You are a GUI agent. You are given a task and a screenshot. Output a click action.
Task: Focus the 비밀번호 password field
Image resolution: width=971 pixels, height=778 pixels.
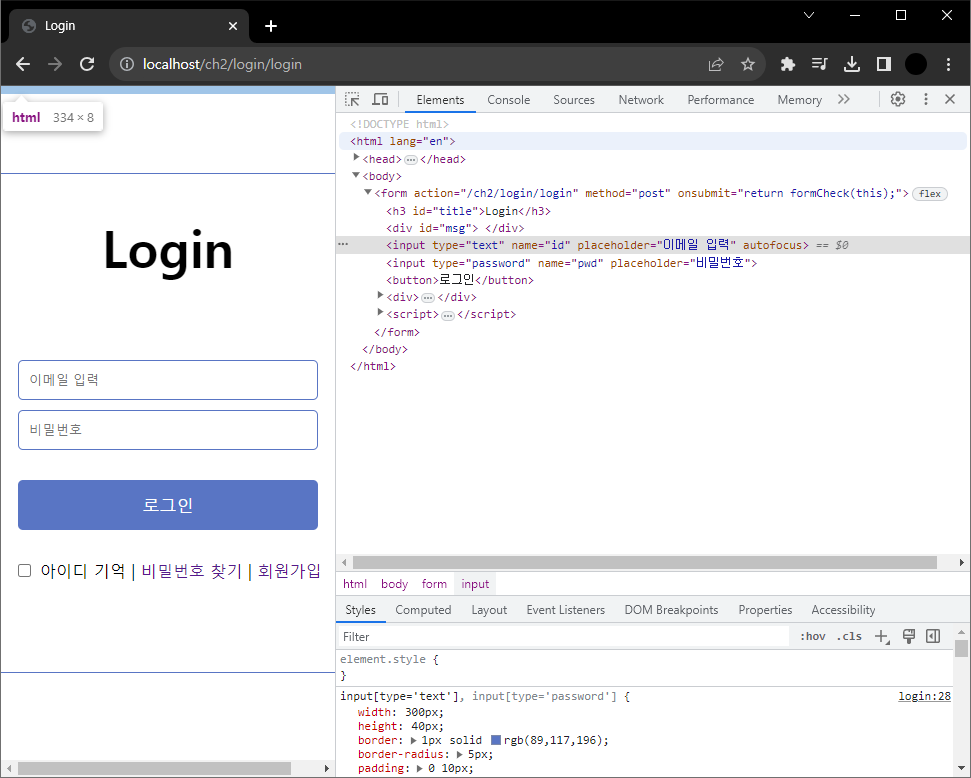(x=168, y=430)
